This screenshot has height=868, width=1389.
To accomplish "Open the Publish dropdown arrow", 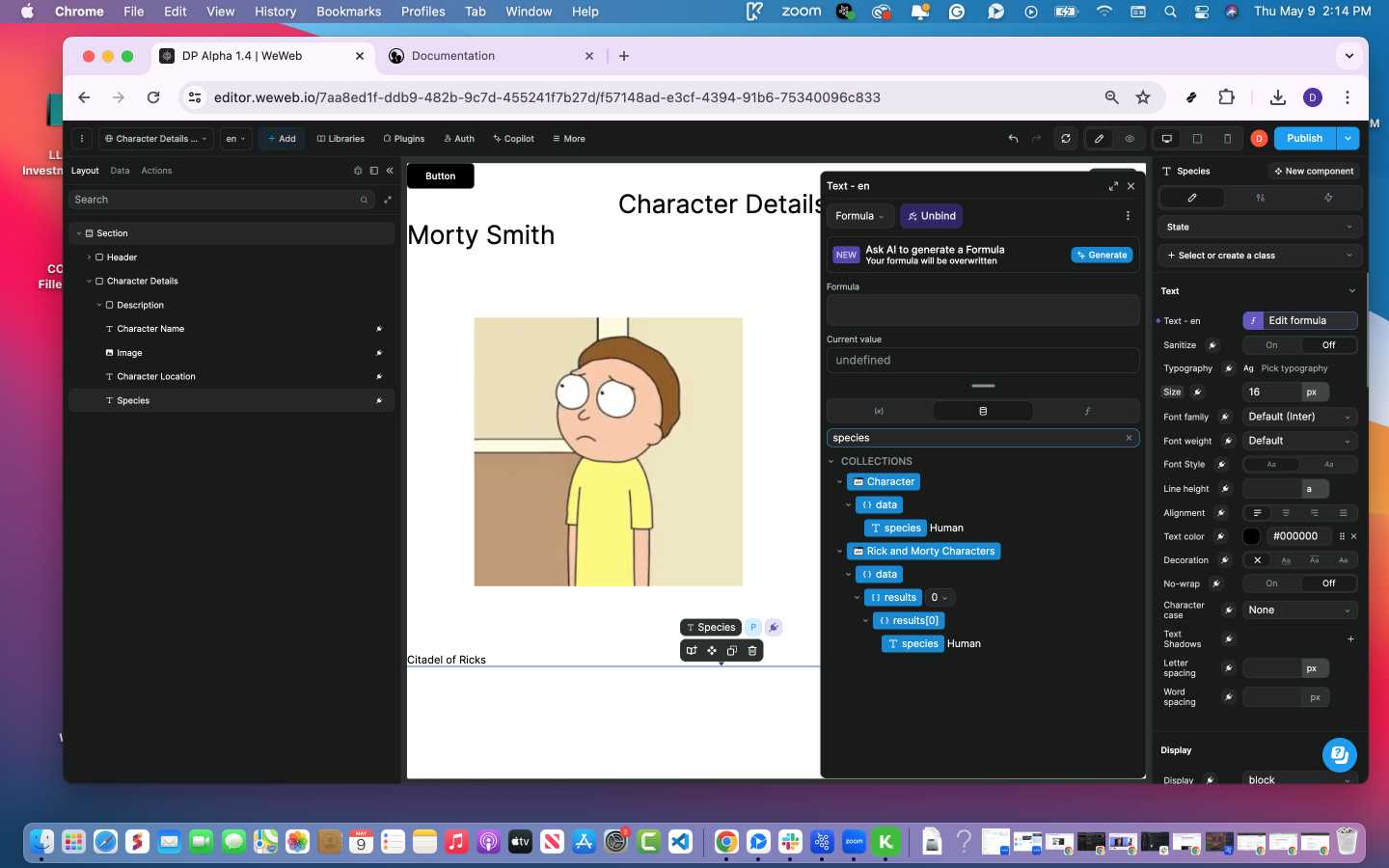I will point(1348,139).
